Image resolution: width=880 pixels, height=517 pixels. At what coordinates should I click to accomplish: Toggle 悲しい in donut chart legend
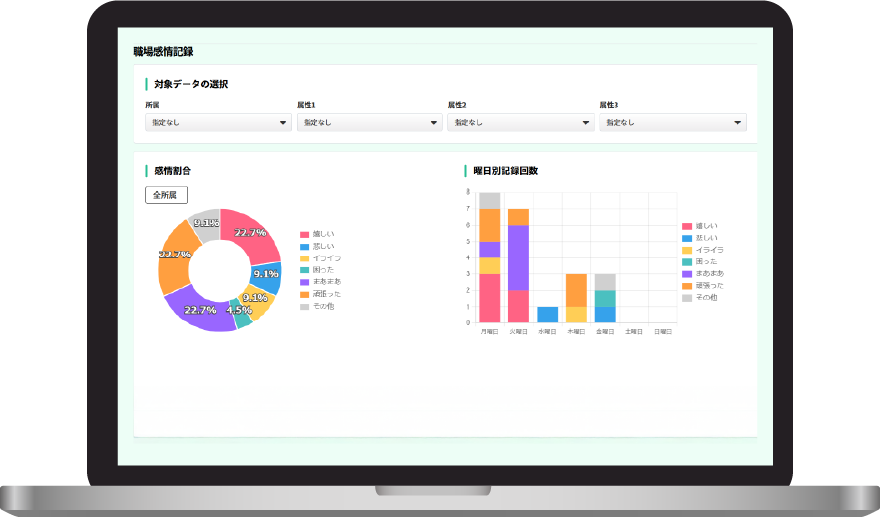tap(322, 246)
